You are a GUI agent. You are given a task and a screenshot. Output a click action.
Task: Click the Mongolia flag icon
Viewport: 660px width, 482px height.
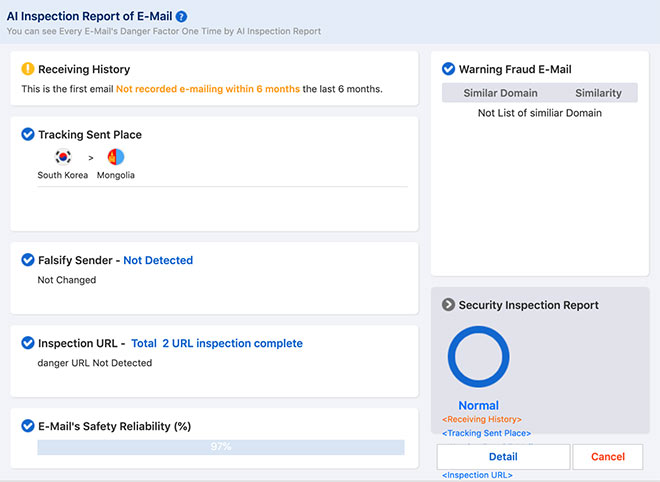116,157
